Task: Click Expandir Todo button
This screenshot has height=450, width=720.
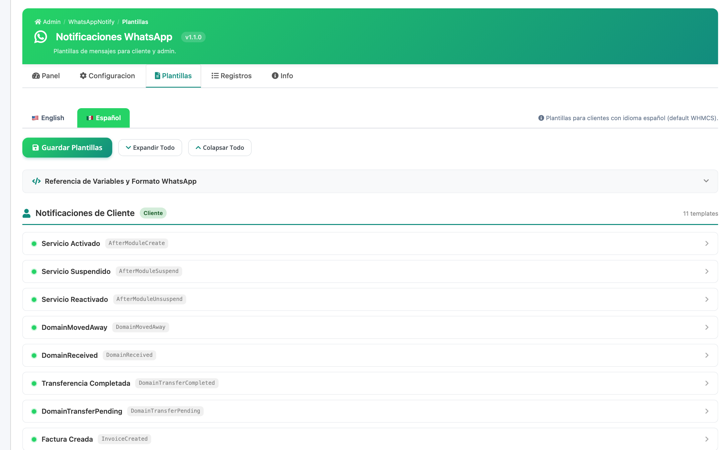Action: tap(150, 148)
